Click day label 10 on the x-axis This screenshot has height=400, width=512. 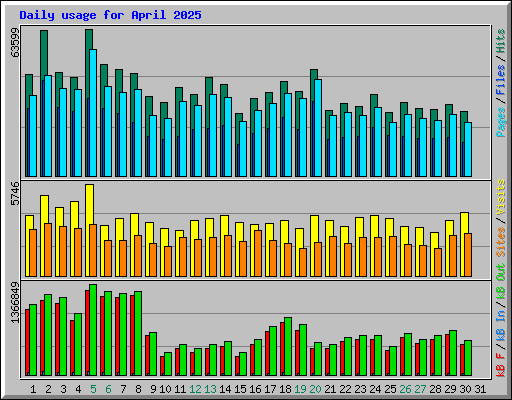[165, 389]
